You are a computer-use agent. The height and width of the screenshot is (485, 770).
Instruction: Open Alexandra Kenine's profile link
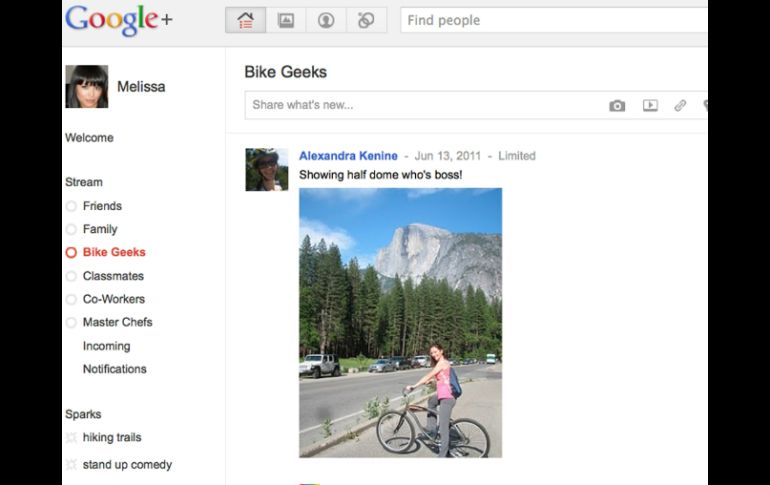[x=347, y=156]
